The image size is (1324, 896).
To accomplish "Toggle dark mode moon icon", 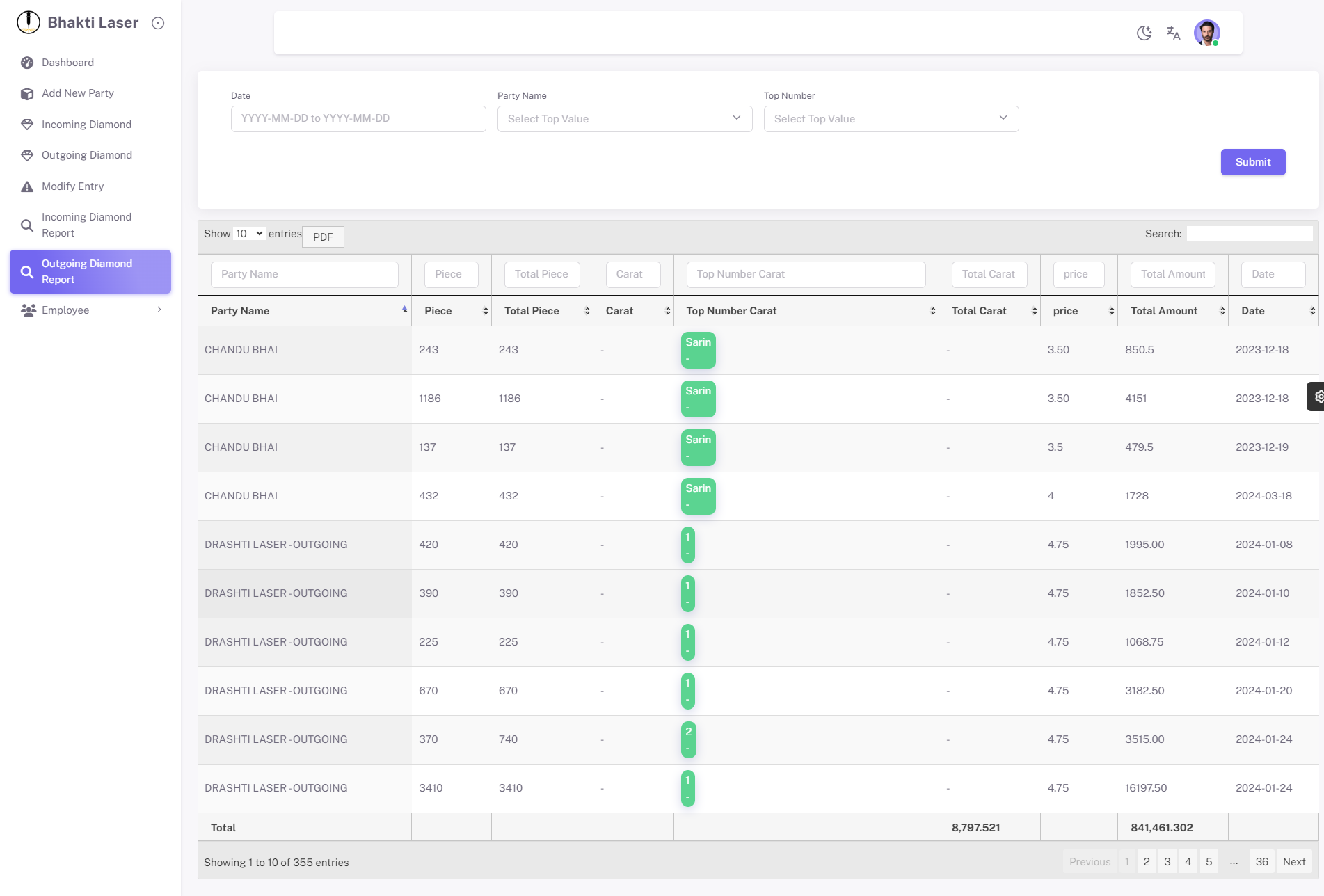I will tap(1144, 33).
